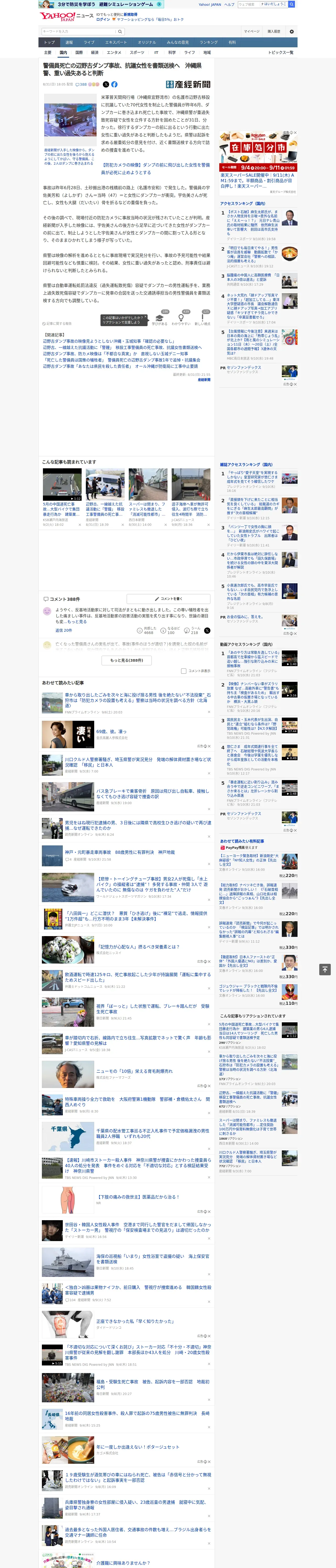Share the article on X
The height and width of the screenshot is (1568, 336).
click(105, 85)
